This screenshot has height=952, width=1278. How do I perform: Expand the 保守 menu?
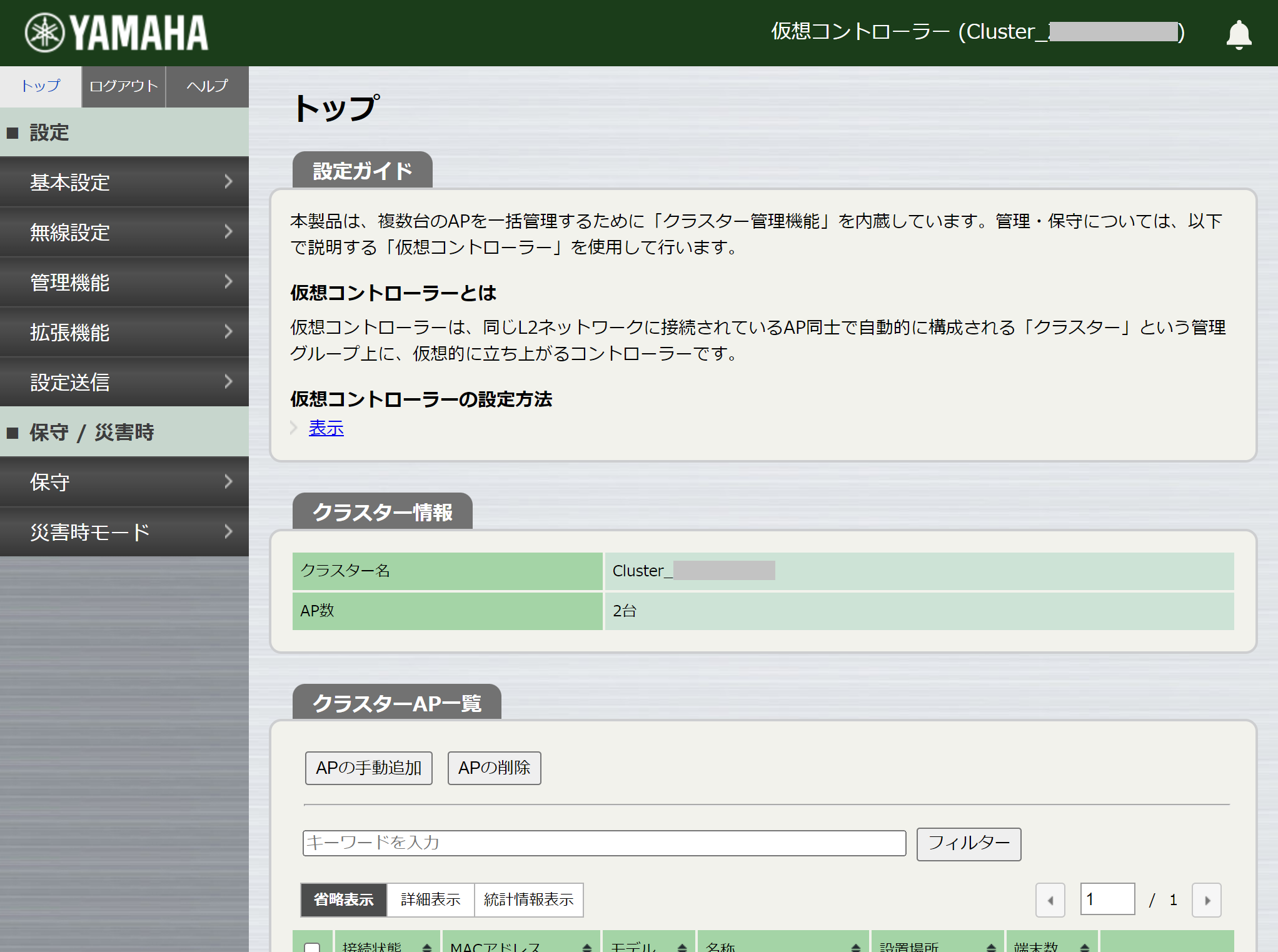pos(124,482)
